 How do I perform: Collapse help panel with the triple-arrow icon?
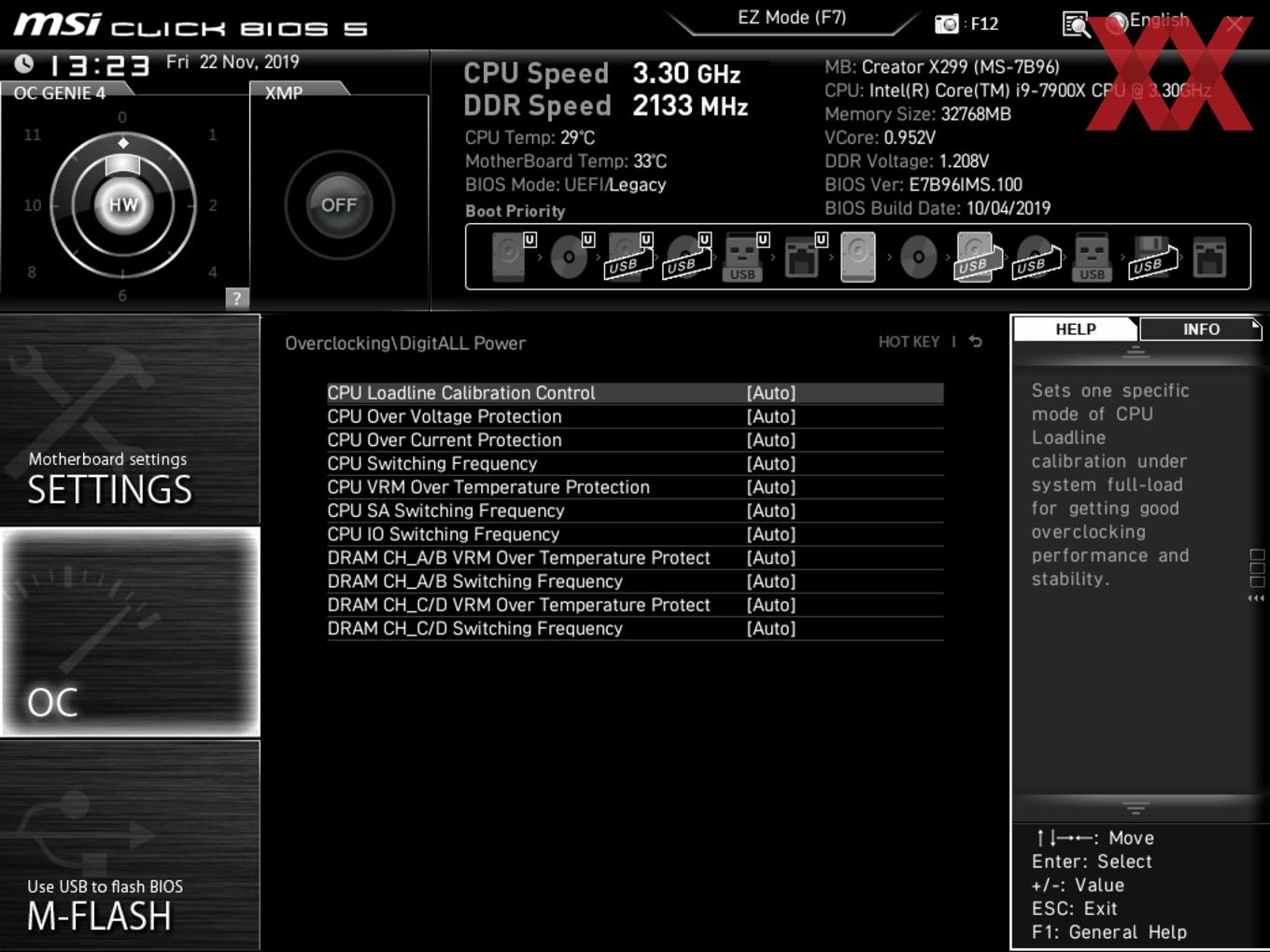click(x=1257, y=598)
